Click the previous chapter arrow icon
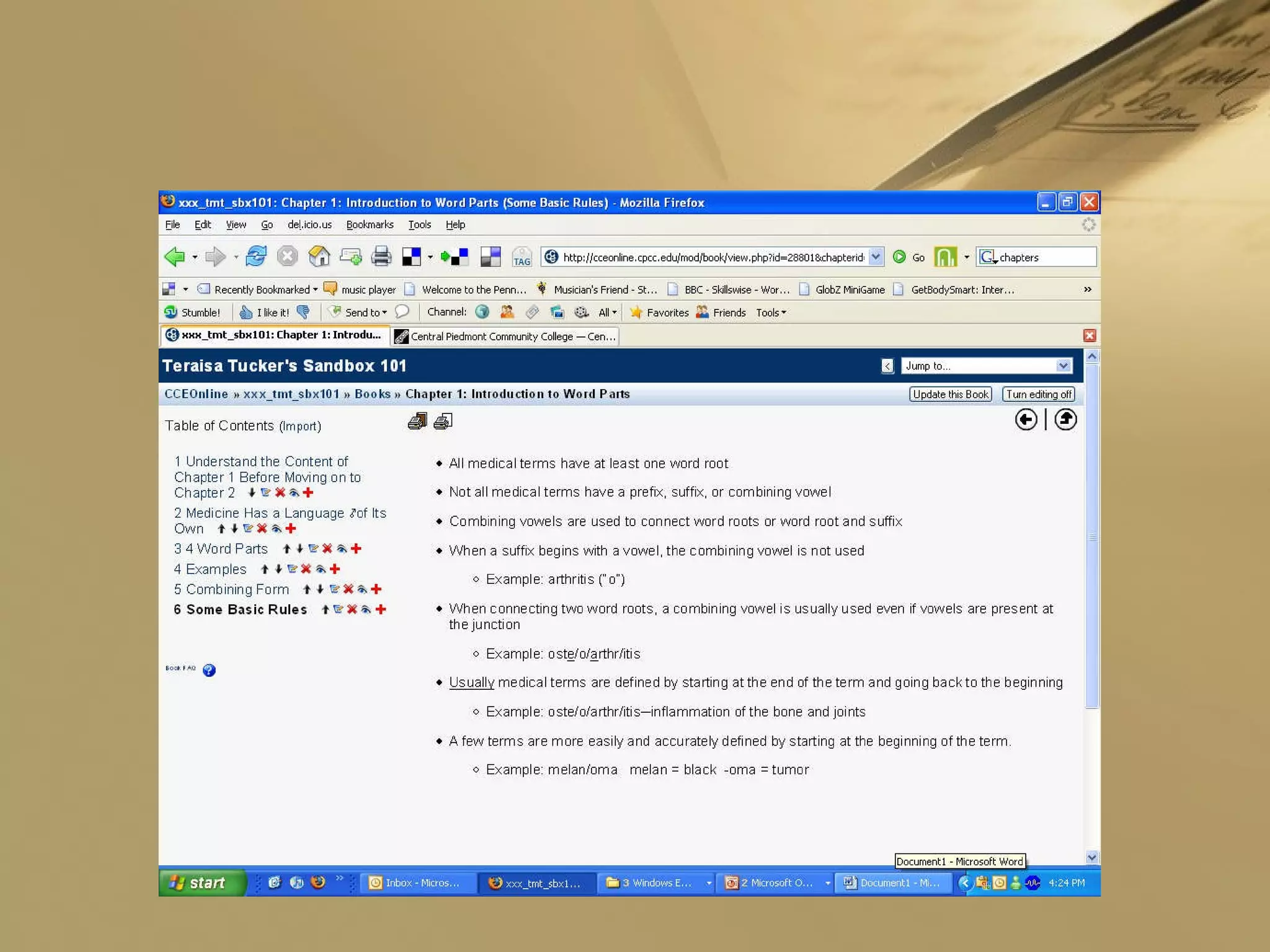This screenshot has height=952, width=1270. pyautogui.click(x=1026, y=420)
